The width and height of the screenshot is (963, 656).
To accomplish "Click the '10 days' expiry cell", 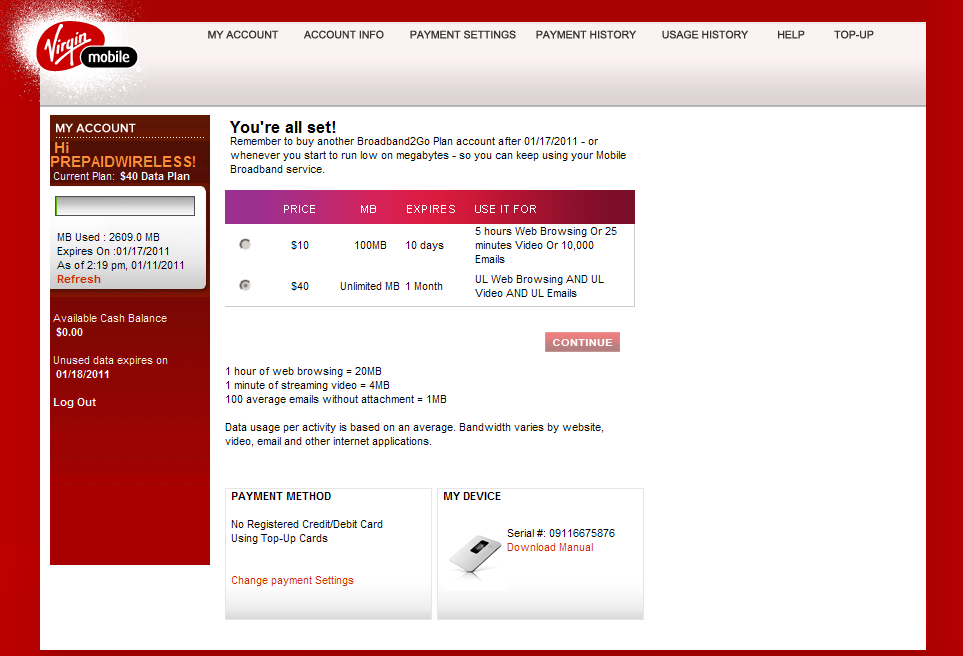I will click(424, 245).
